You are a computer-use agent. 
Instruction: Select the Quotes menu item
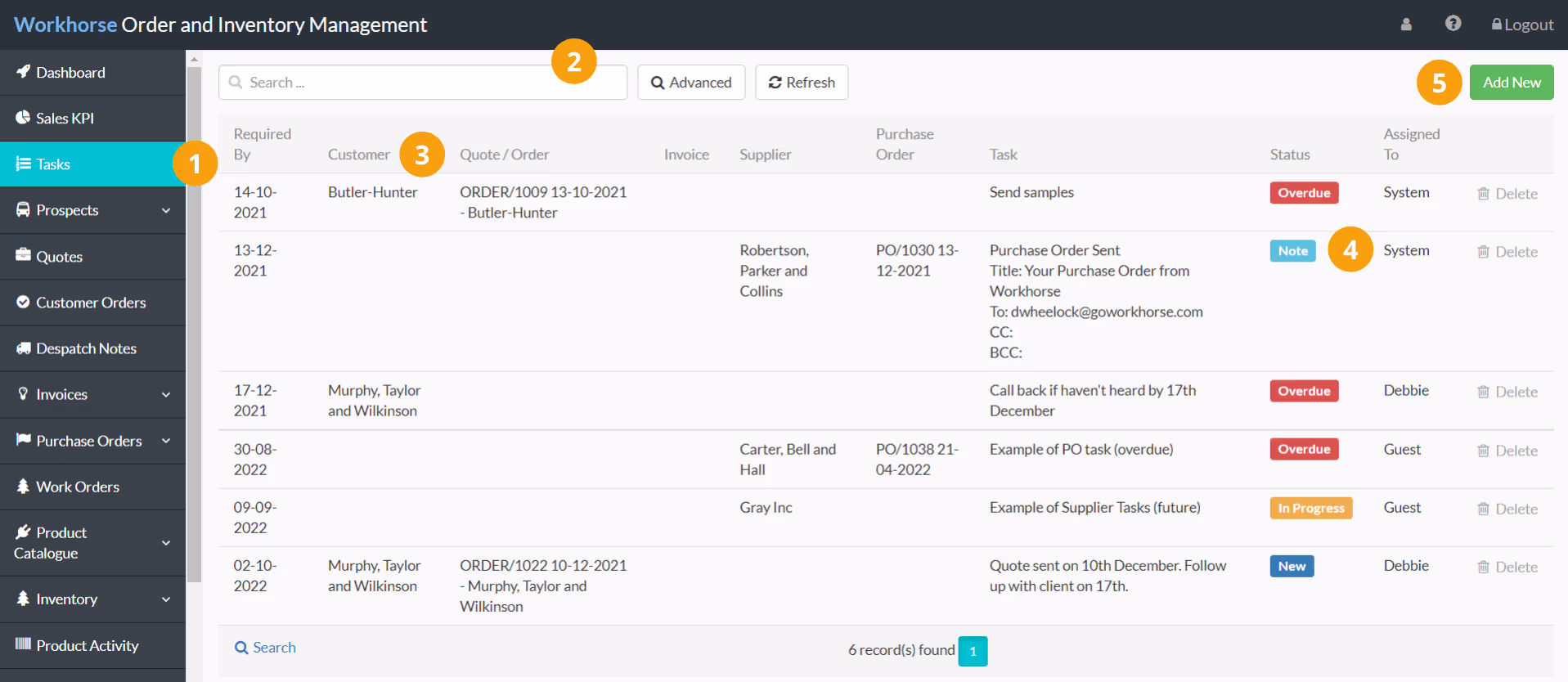[x=92, y=256]
